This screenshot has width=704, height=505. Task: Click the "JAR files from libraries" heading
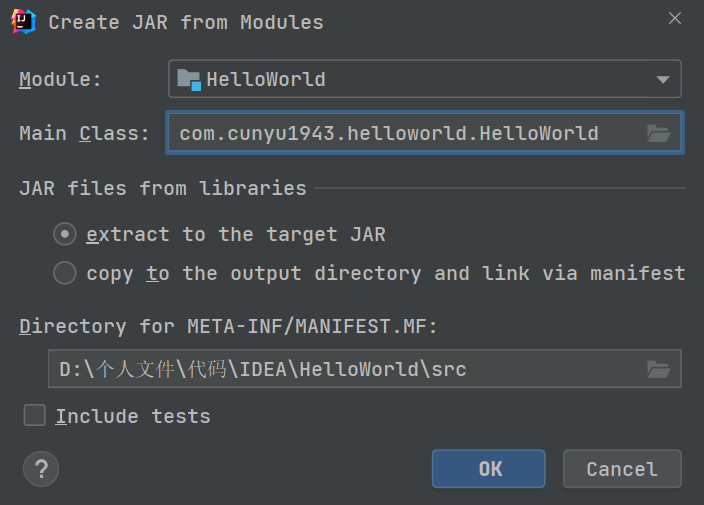click(162, 188)
